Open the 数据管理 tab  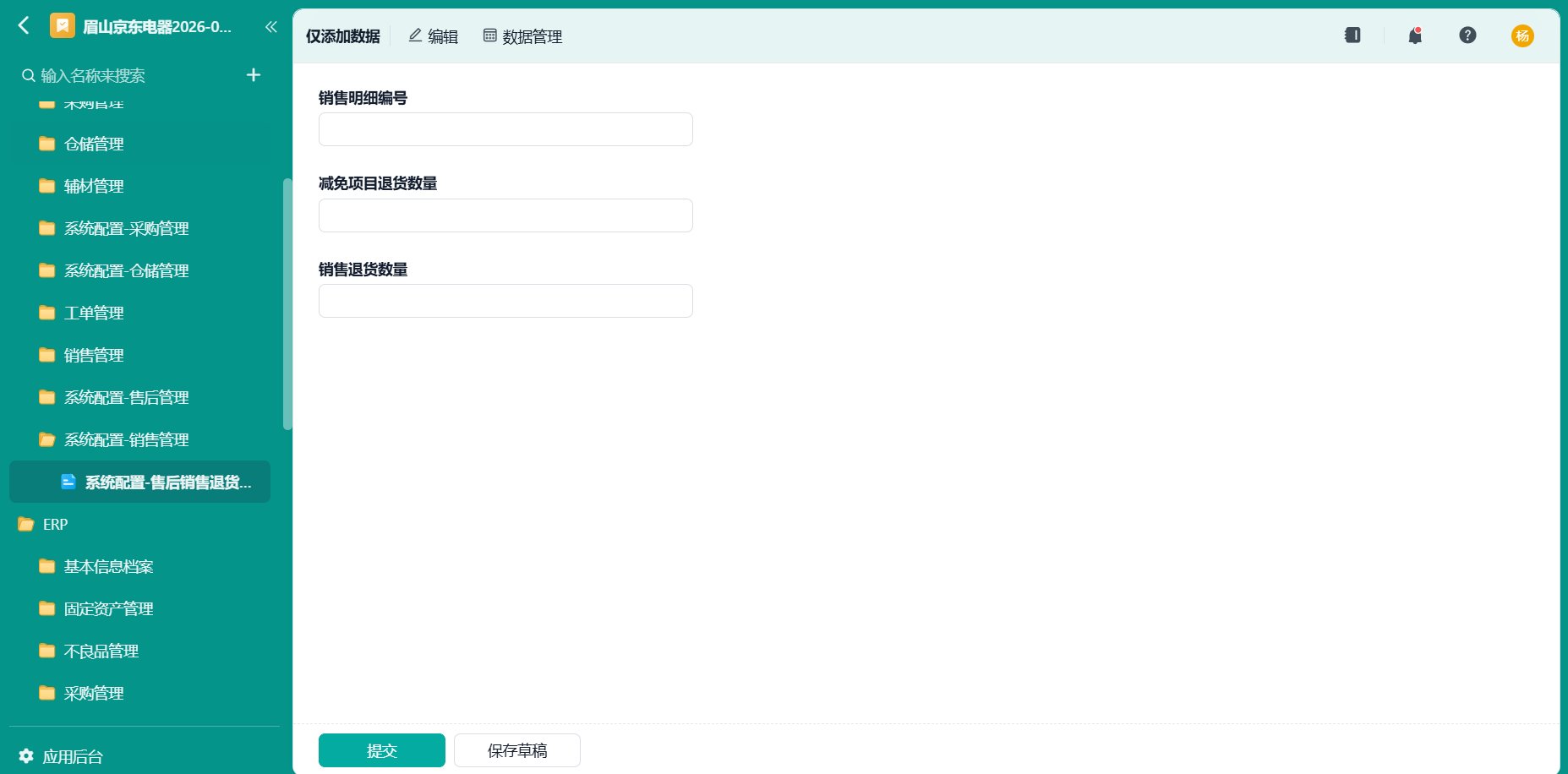[522, 36]
